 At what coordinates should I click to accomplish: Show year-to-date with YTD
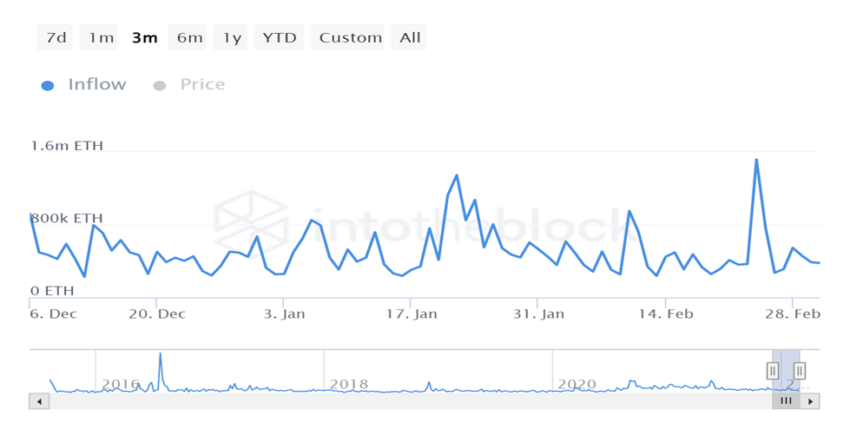tap(279, 37)
